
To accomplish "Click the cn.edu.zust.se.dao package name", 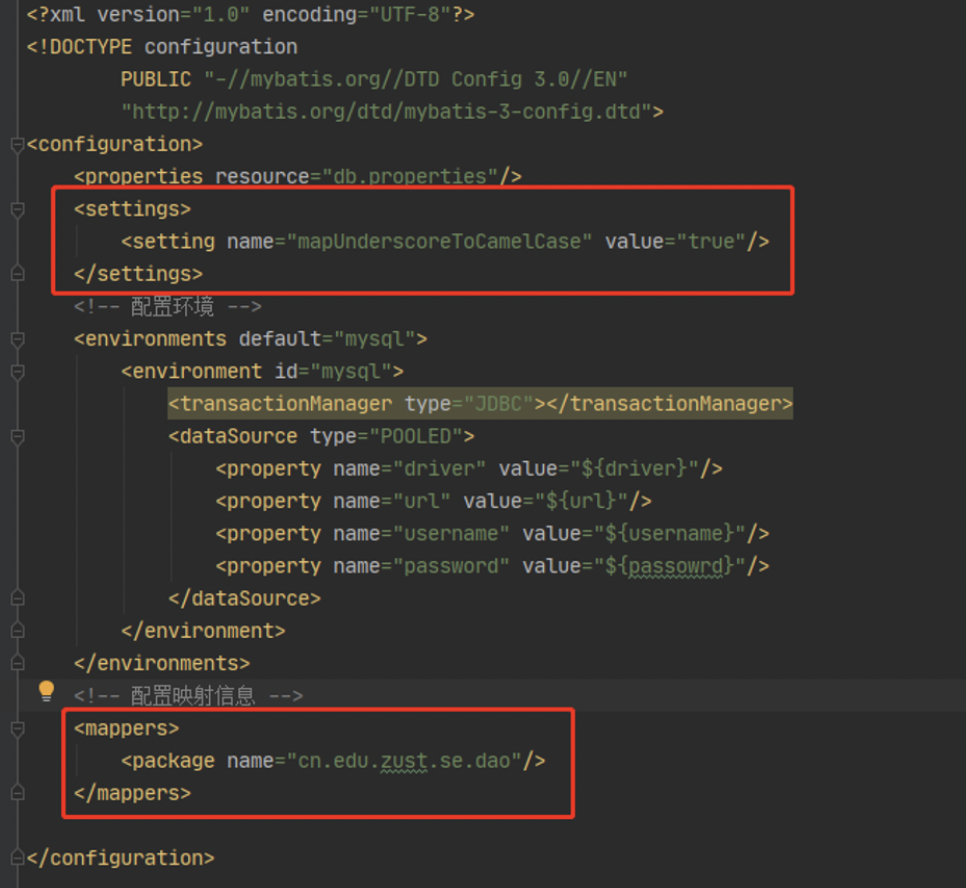I will (x=410, y=761).
